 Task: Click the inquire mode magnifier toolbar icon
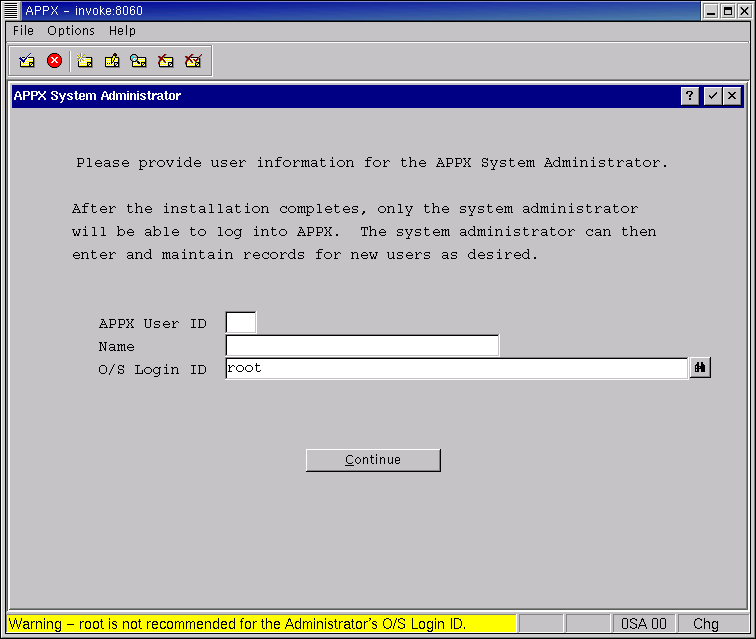pyautogui.click(x=138, y=61)
